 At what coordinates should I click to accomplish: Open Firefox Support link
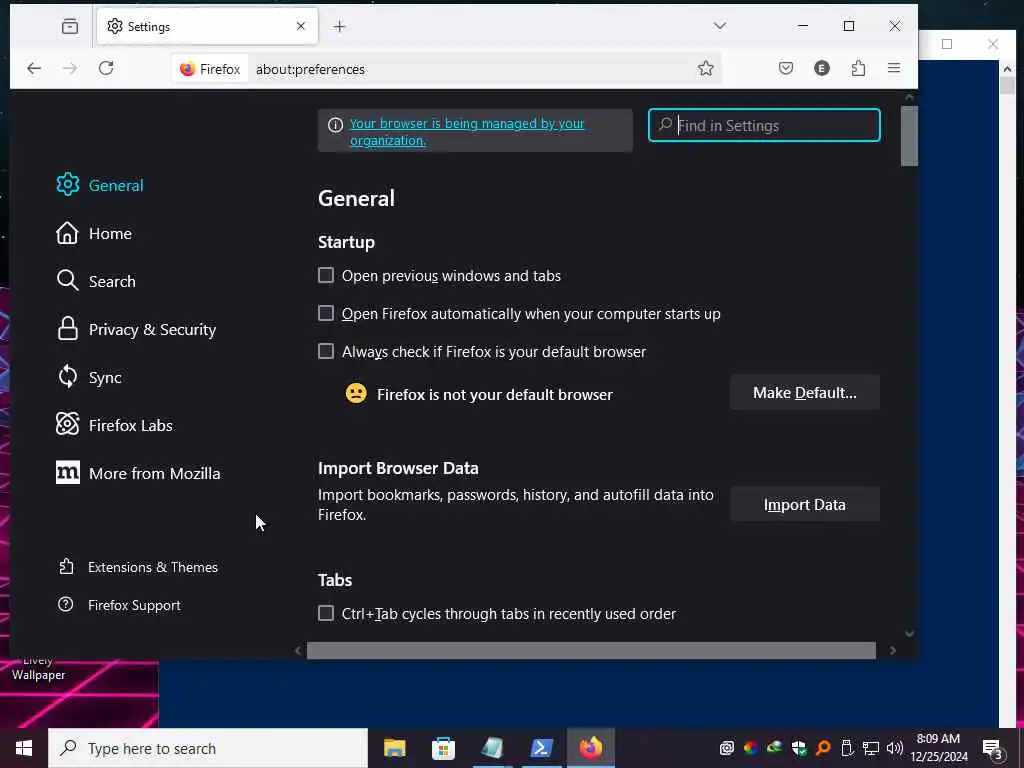point(120,605)
